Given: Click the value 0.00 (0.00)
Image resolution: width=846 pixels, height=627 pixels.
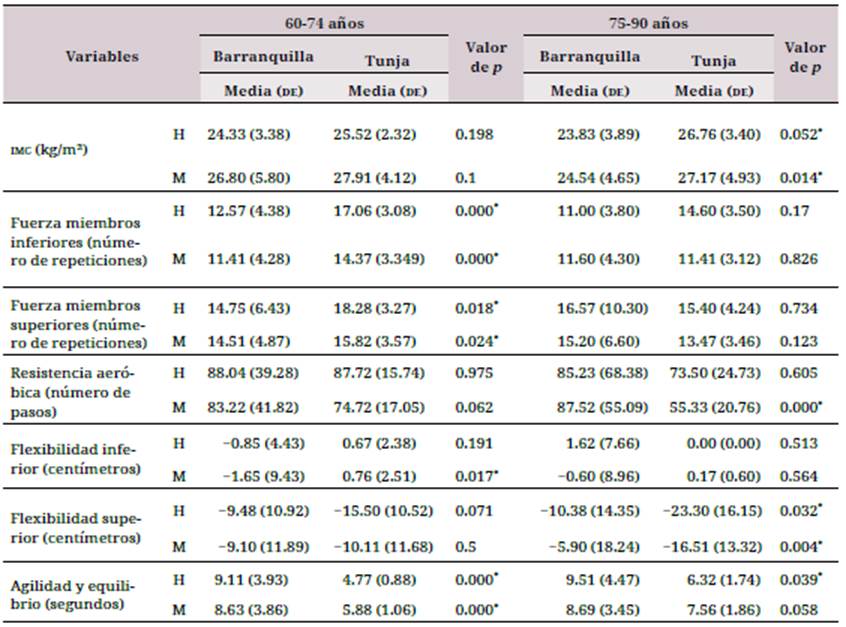Looking at the screenshot, I should coord(713,443).
